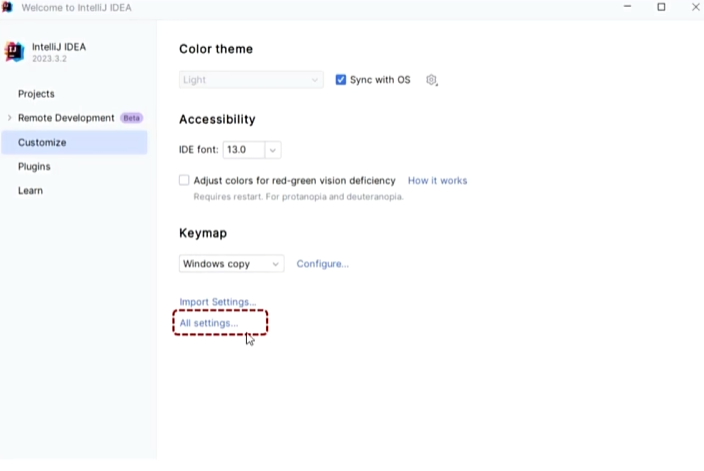
Task: Click the IDE font 13.0 input field
Action: coord(244,150)
